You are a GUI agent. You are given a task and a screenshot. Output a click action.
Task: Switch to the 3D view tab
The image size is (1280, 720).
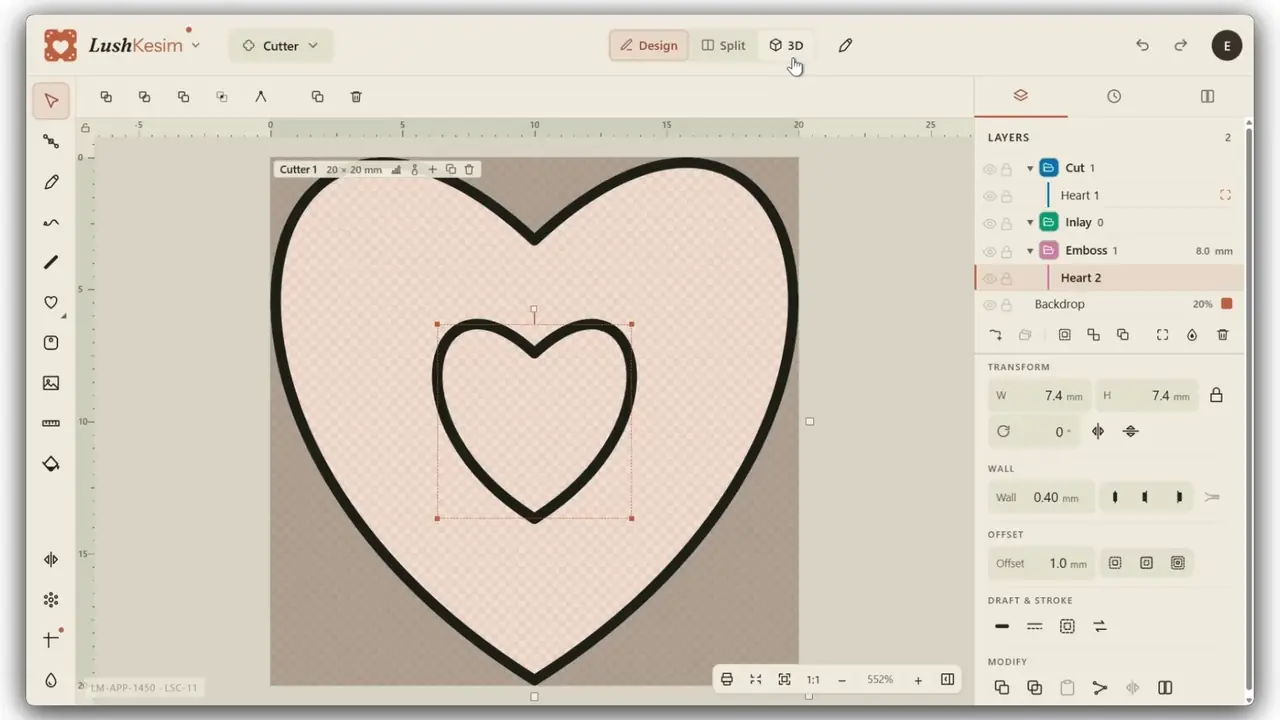coord(786,45)
